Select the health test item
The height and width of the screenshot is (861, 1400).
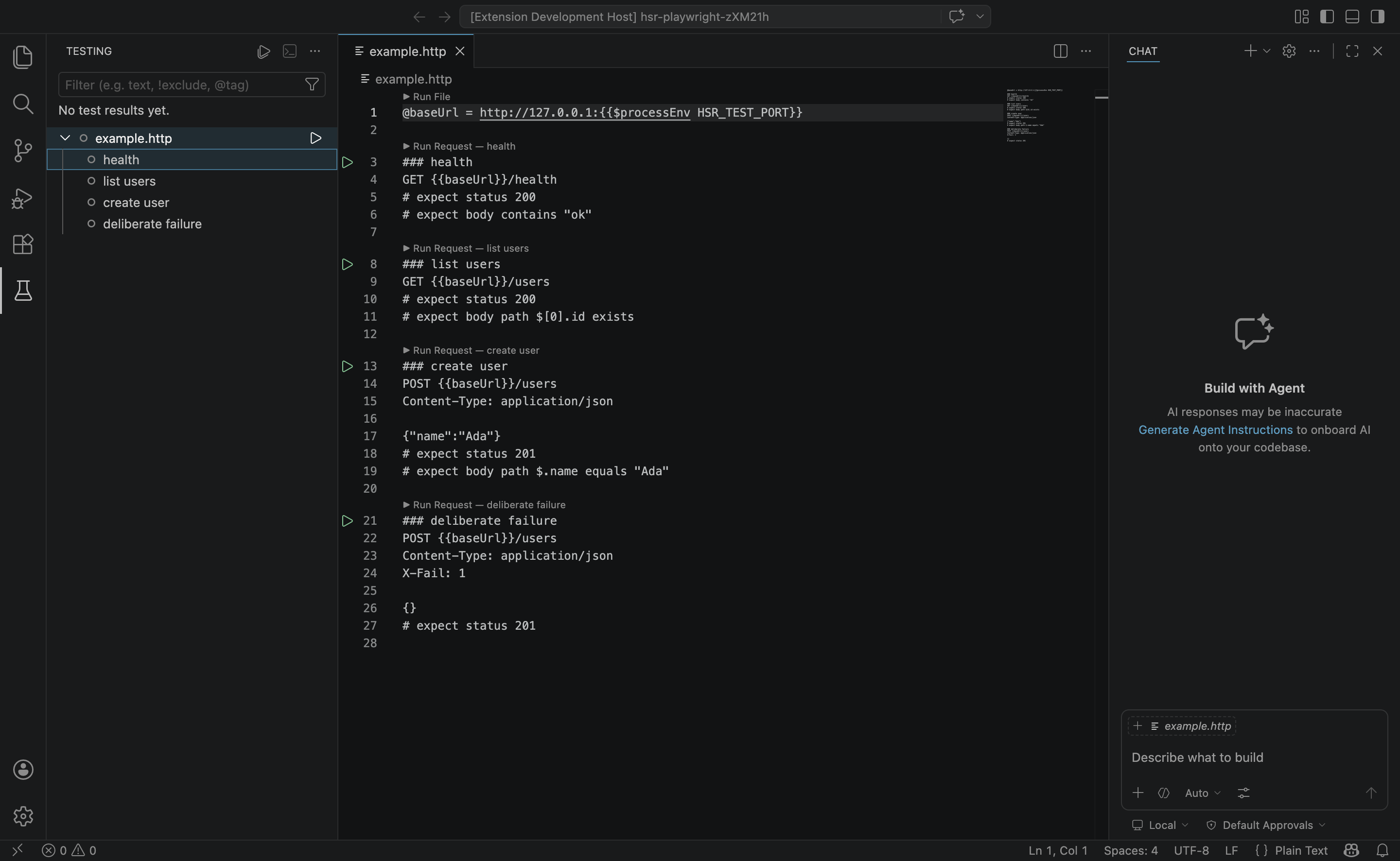click(x=192, y=159)
